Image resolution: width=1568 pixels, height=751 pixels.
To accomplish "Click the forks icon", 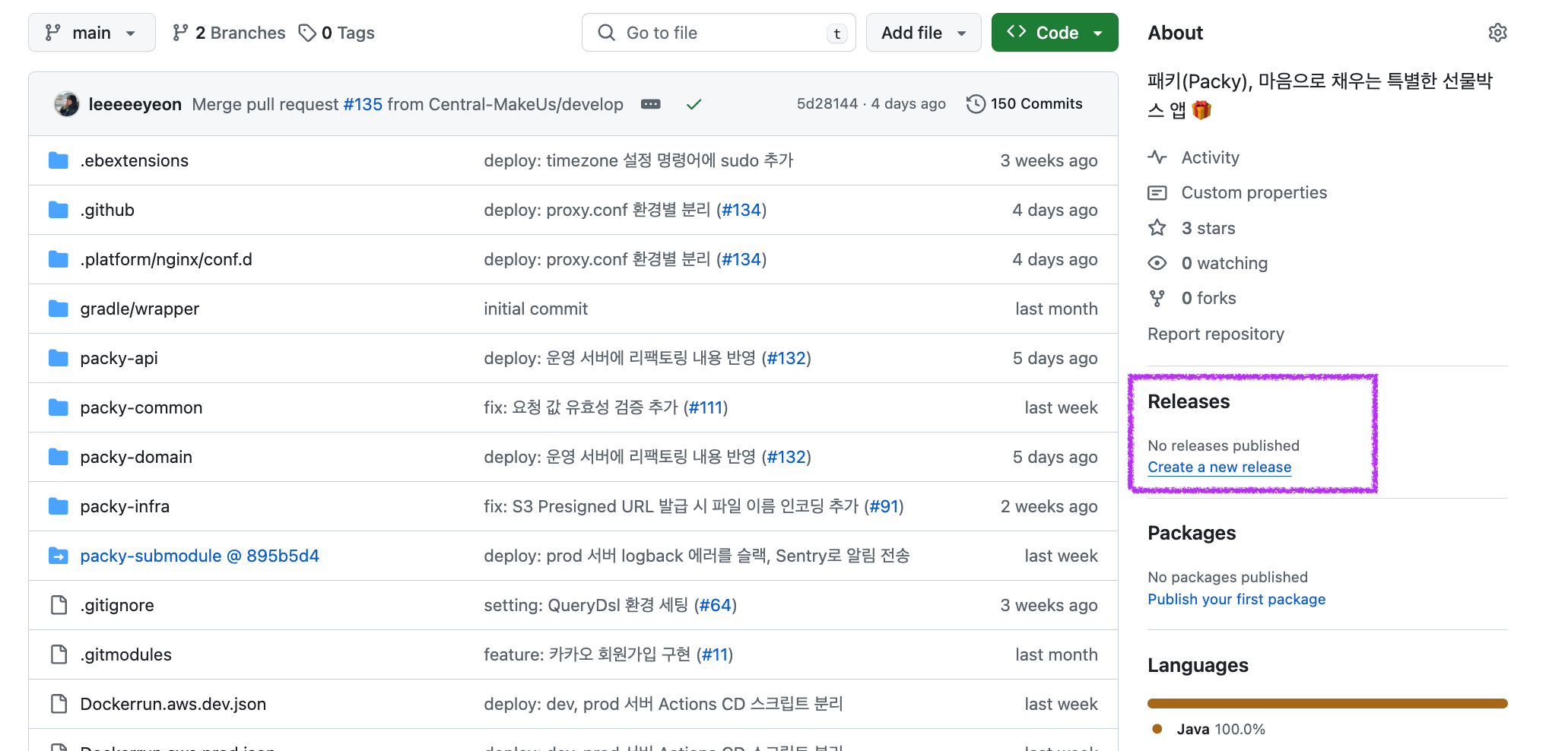I will coord(1157,298).
